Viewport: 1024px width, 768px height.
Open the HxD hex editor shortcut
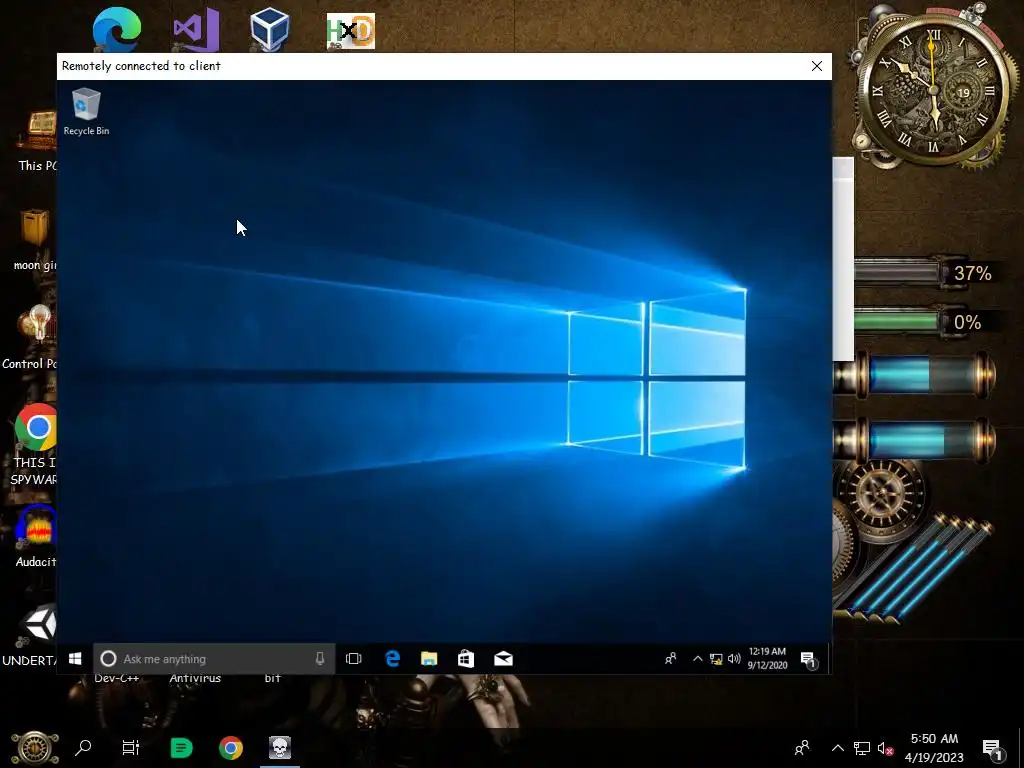pyautogui.click(x=351, y=31)
